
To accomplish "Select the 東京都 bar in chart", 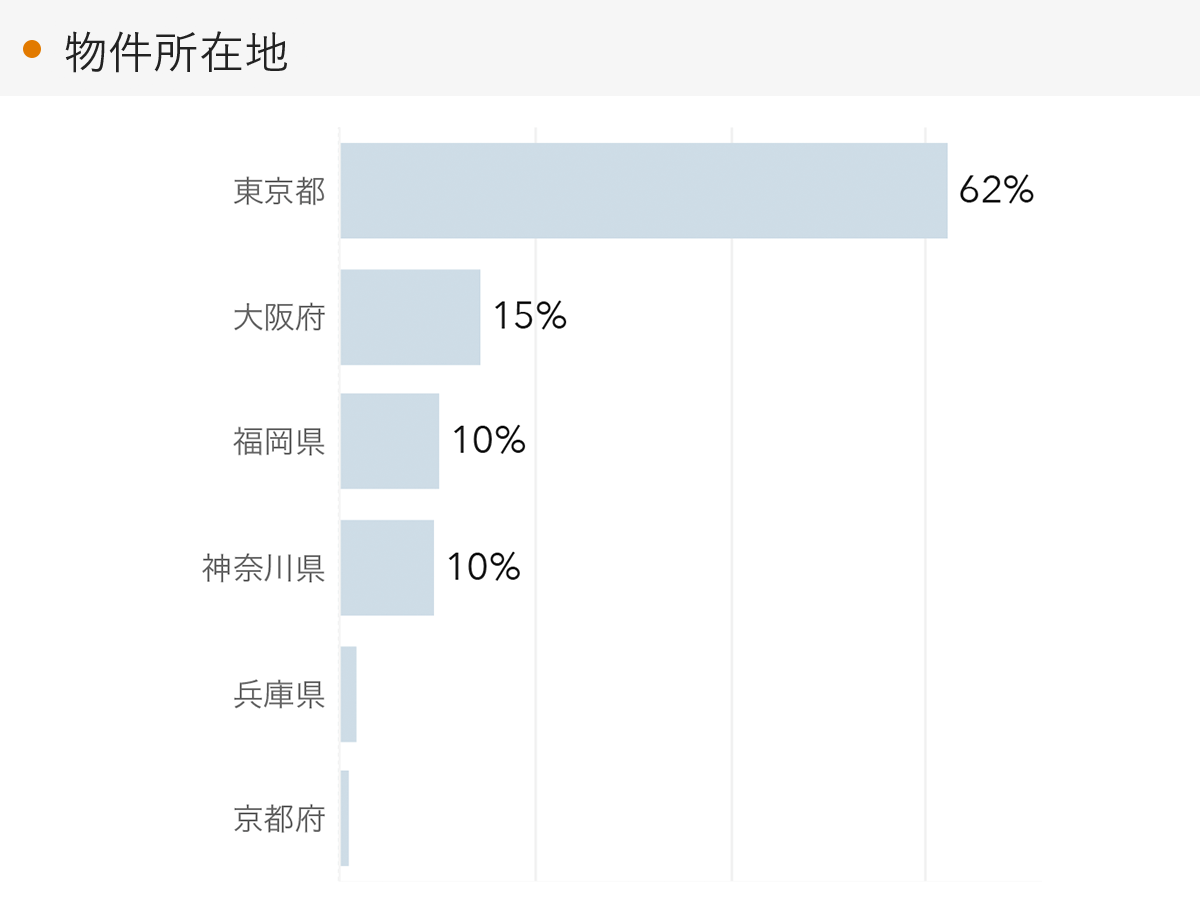I will point(643,191).
